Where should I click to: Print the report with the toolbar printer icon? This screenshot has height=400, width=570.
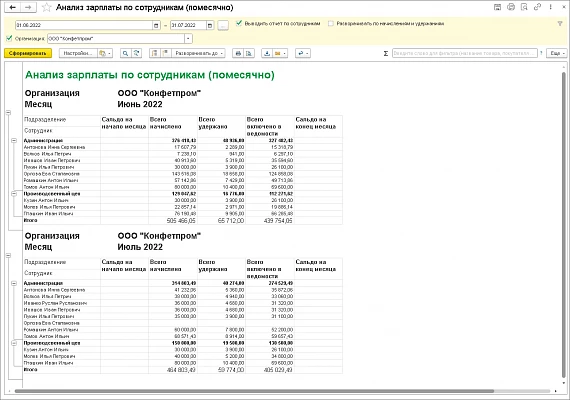tap(238, 53)
